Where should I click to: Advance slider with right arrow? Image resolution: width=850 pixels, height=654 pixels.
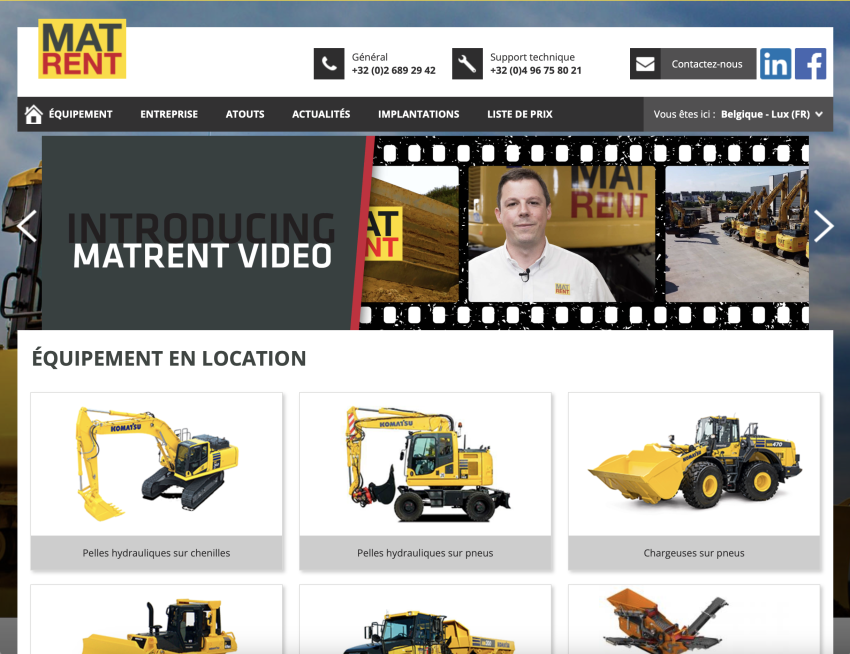pyautogui.click(x=822, y=227)
